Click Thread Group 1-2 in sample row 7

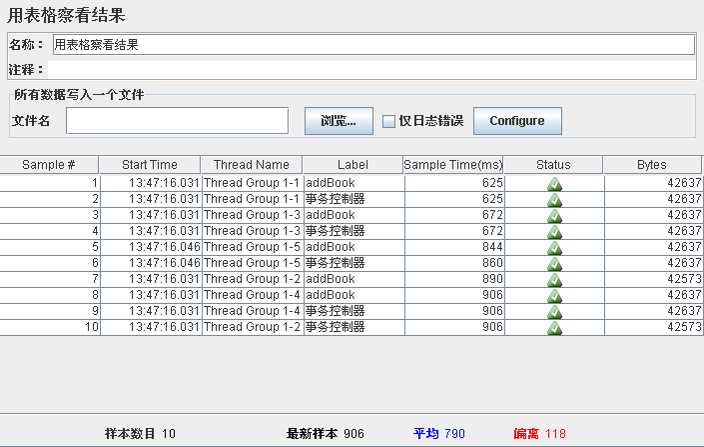click(x=251, y=279)
